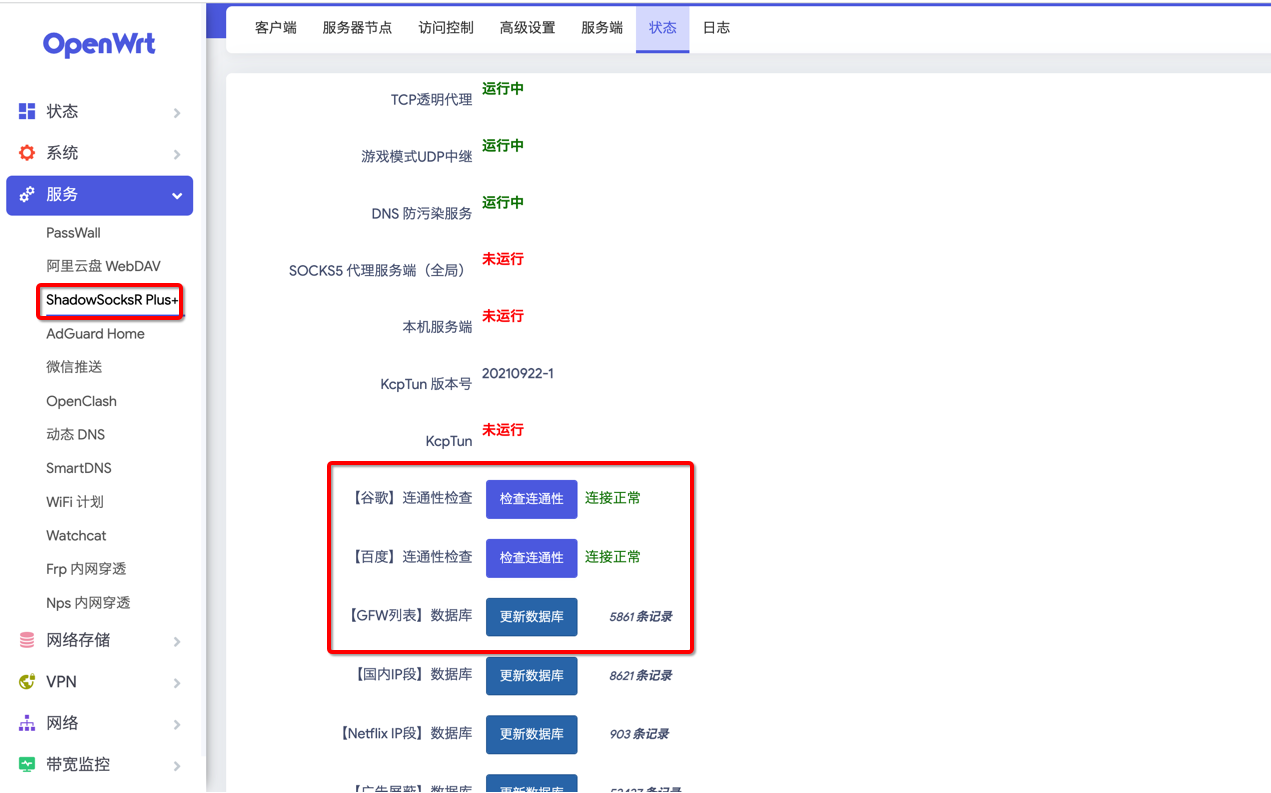
Task: Collapse the 服务 menu chevron
Action: pyautogui.click(x=177, y=196)
